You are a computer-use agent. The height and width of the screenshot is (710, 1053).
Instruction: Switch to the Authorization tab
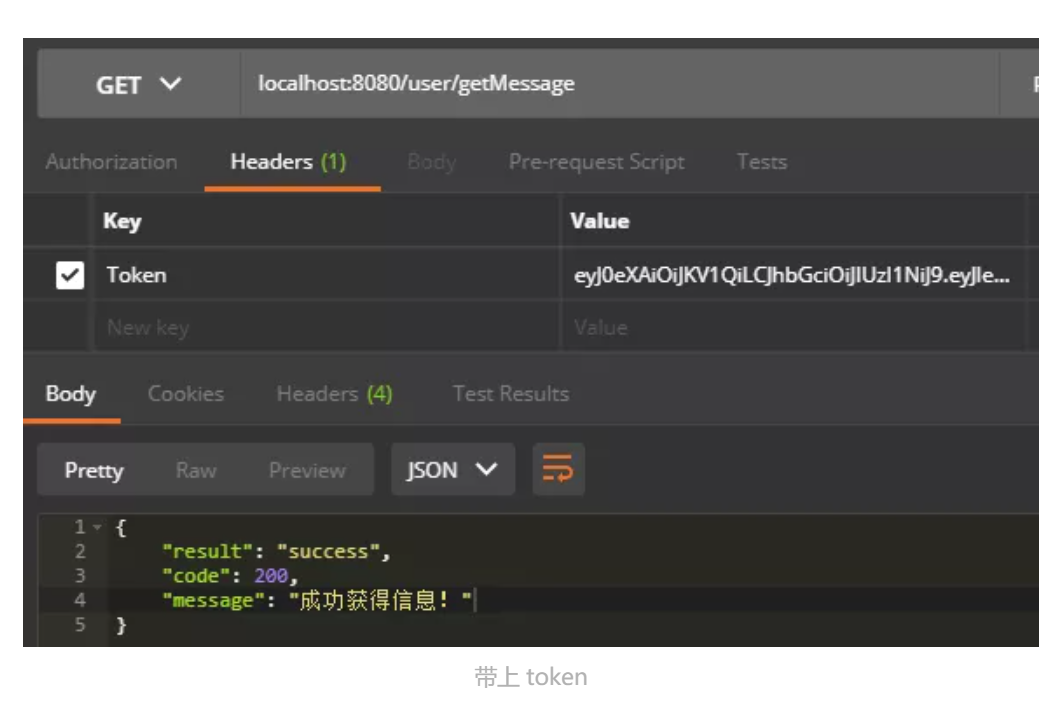coord(110,161)
